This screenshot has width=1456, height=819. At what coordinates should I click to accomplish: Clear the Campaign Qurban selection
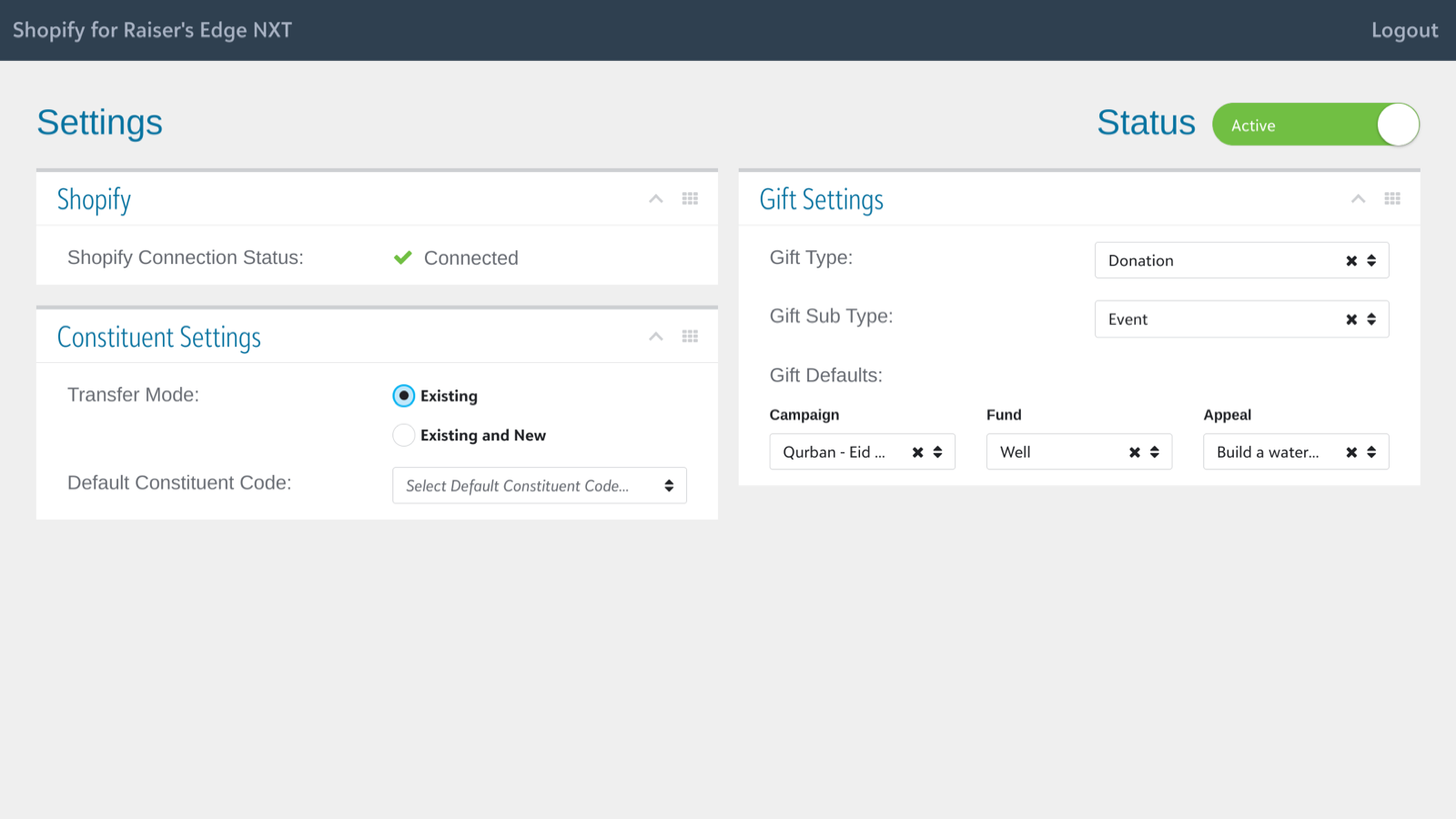pos(917,452)
